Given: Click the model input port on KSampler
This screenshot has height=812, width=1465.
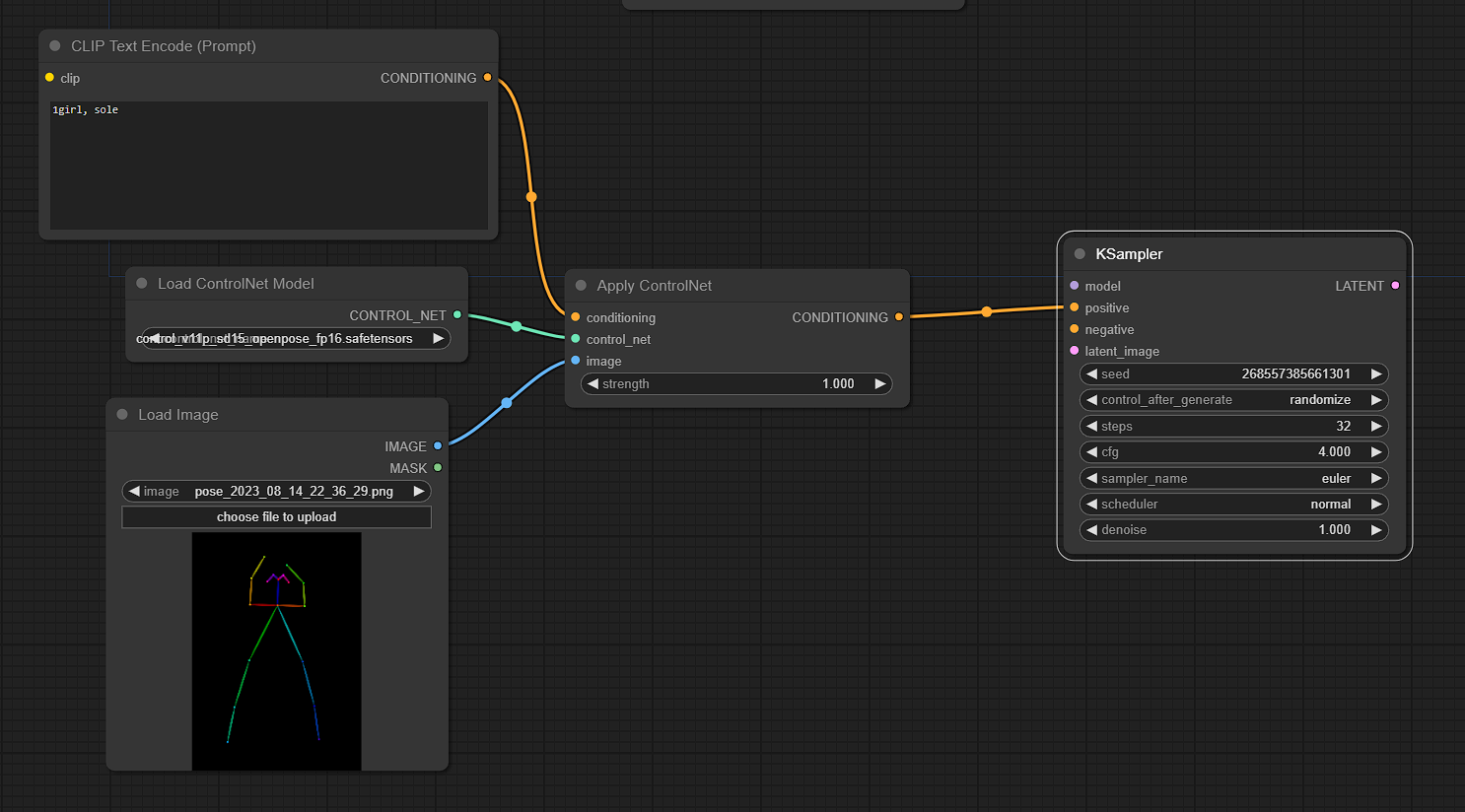Looking at the screenshot, I should (x=1073, y=286).
